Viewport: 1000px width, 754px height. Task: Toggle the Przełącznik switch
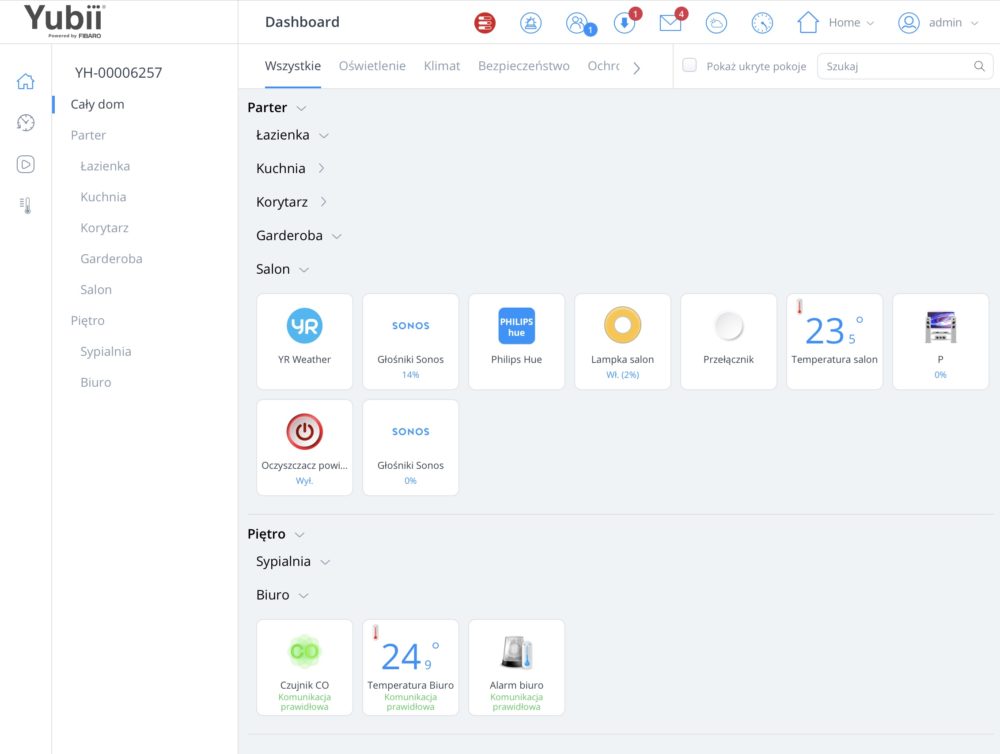[x=728, y=326]
